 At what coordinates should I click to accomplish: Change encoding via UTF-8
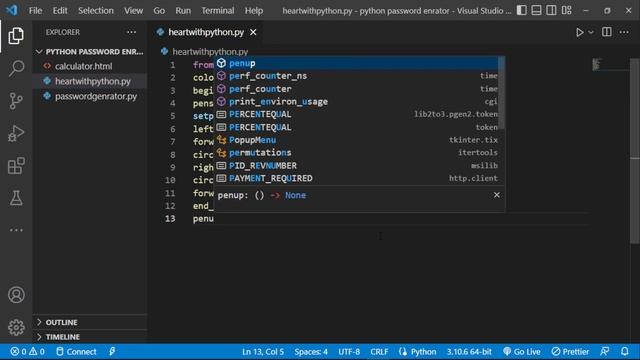[349, 352]
